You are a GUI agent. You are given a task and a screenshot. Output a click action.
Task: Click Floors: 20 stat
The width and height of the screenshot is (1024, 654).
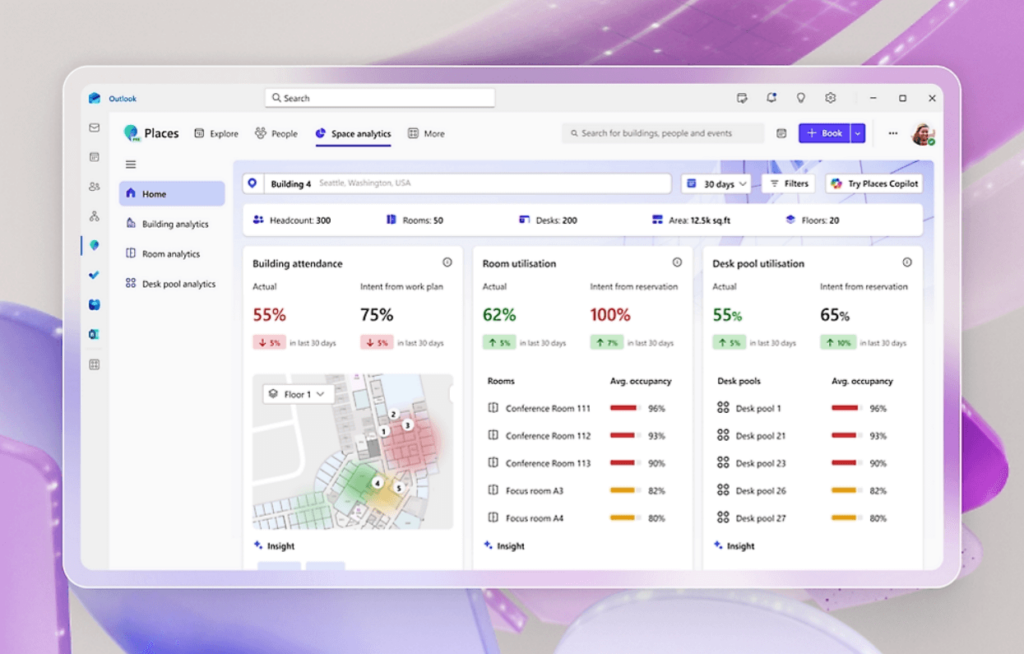click(x=812, y=220)
